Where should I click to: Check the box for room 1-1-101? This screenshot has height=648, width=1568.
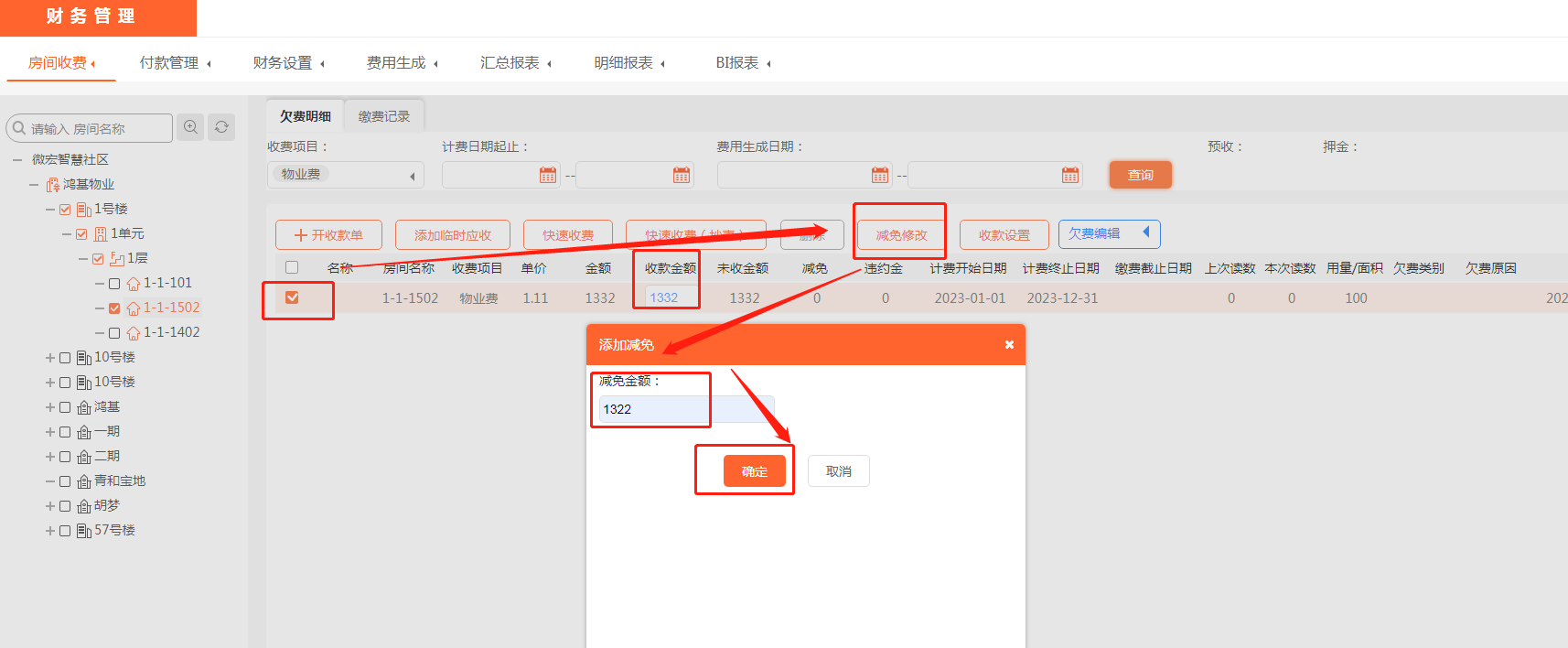pos(114,284)
